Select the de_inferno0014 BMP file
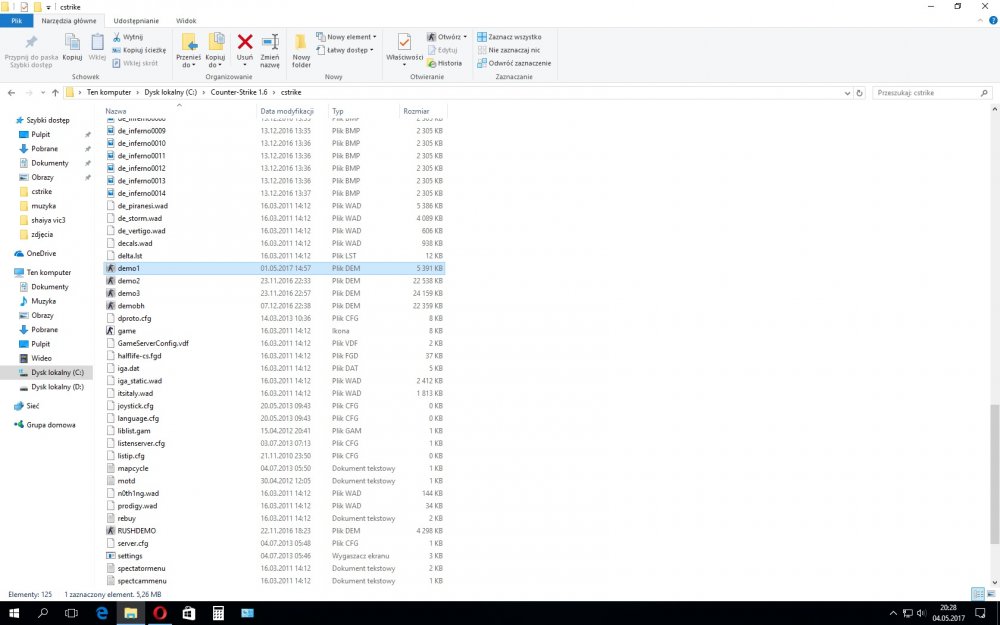1000x625 pixels. pyautogui.click(x=274, y=193)
